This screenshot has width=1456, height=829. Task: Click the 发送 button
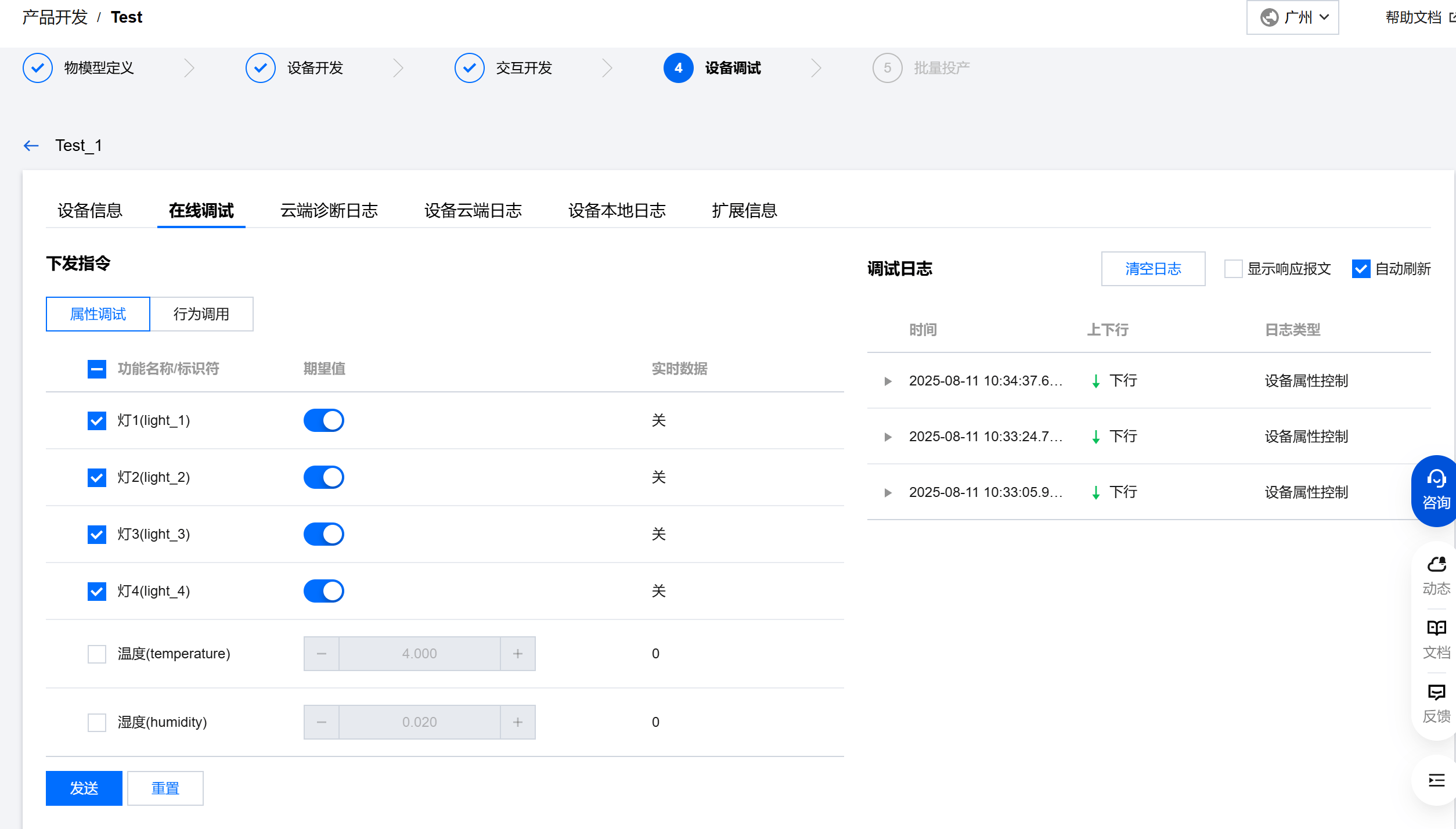84,788
